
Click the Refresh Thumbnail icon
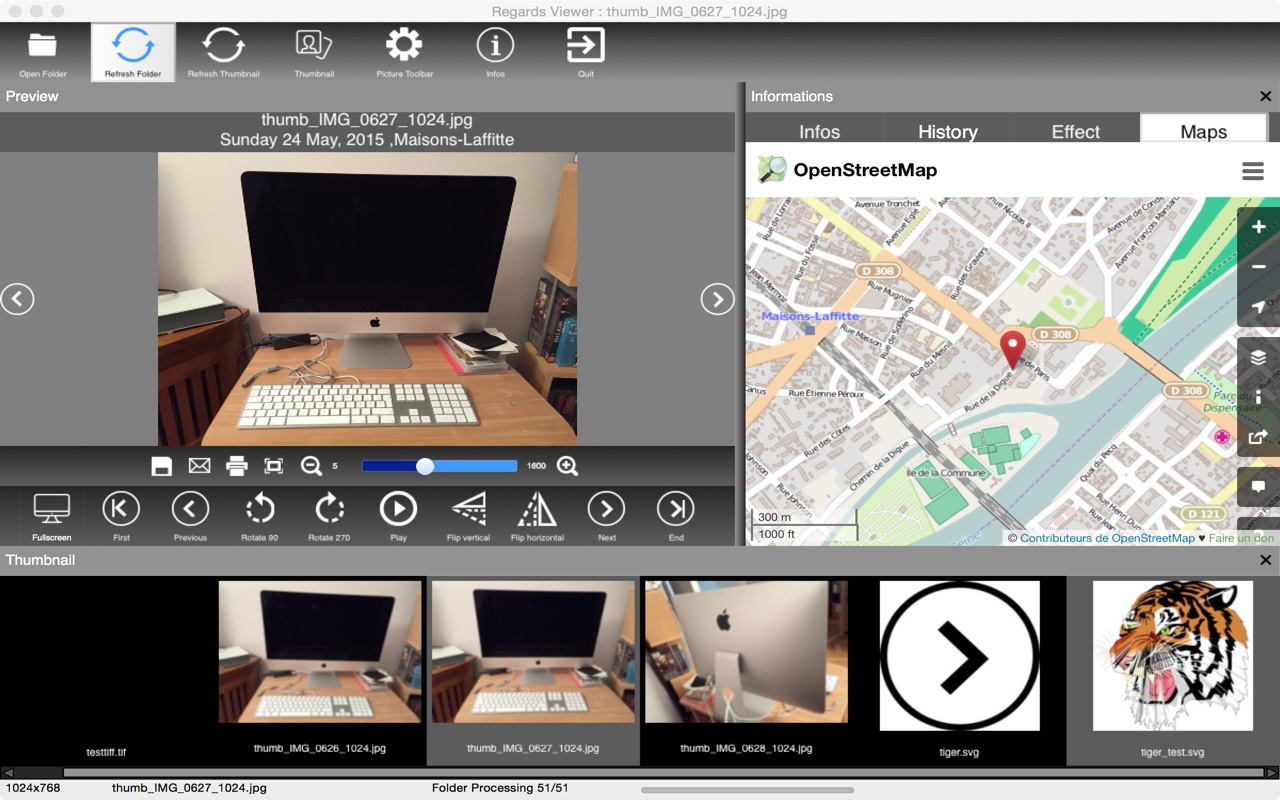point(223,46)
